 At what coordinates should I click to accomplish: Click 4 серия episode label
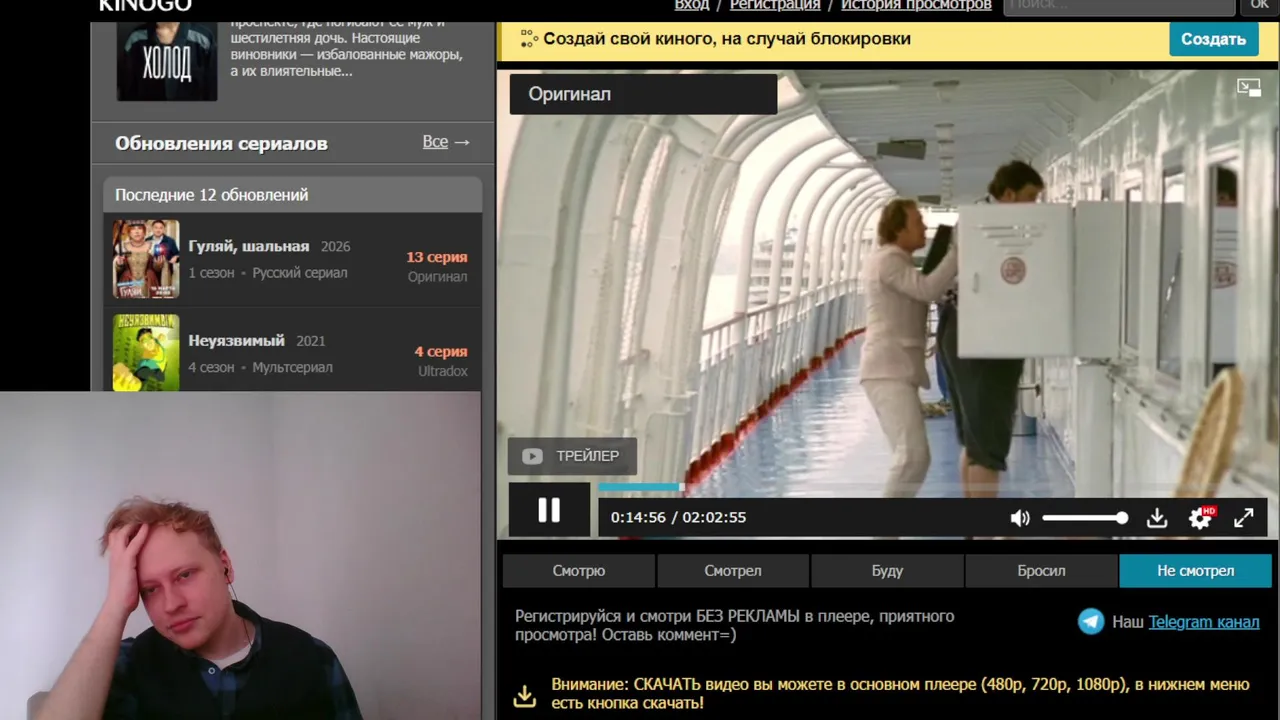(441, 352)
